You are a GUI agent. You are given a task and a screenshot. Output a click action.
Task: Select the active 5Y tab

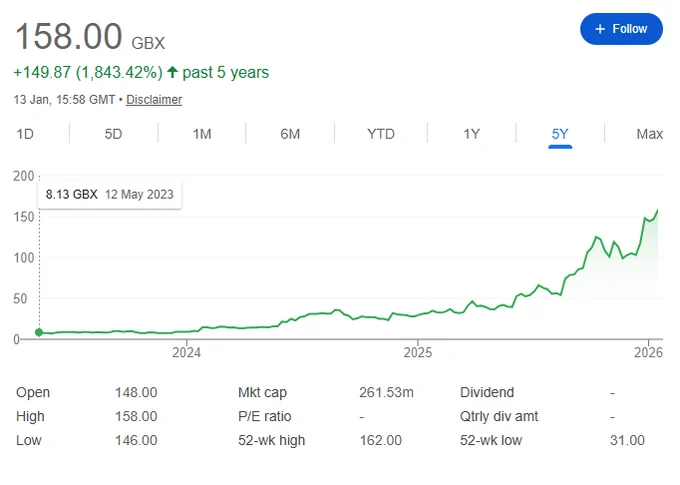[560, 134]
